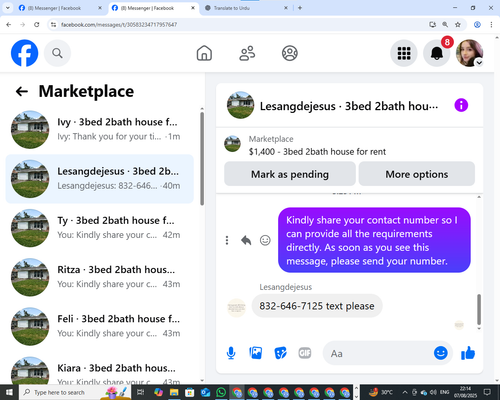Viewport: 500px width, 400px height.
Task: Open the Friends icon in top navigation
Action: point(247,53)
